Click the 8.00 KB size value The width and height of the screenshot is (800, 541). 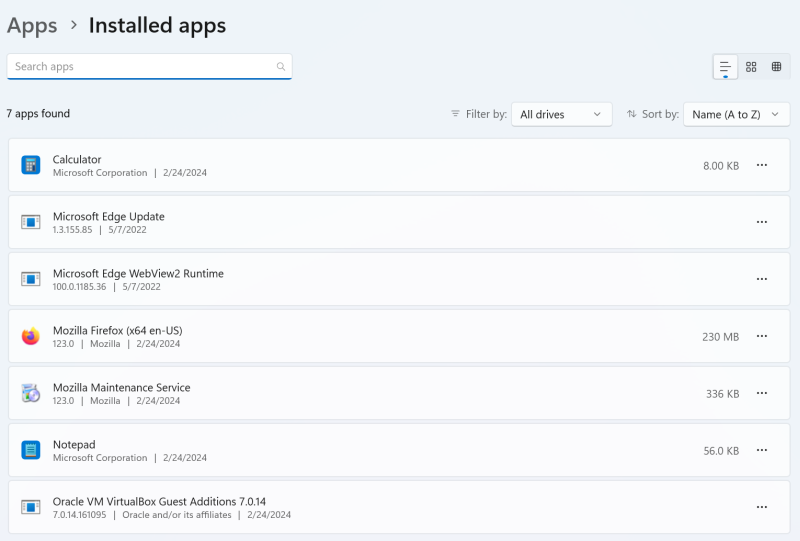(x=721, y=166)
